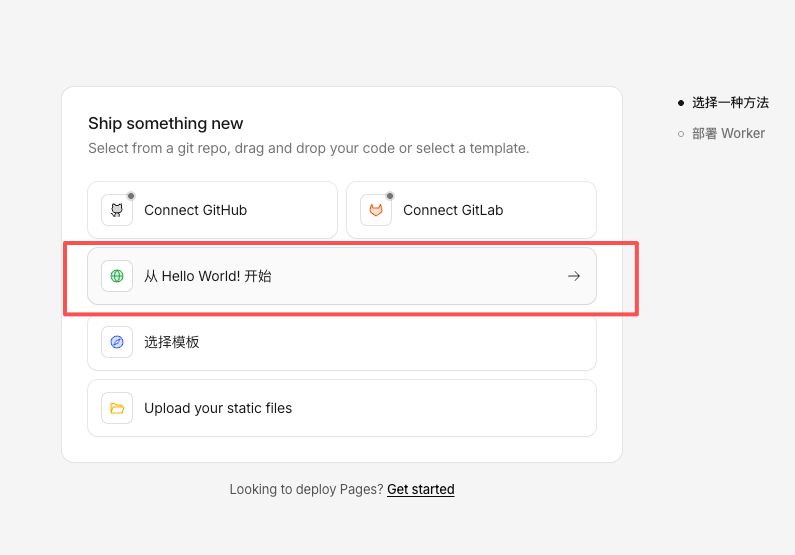Viewport: 795px width, 555px height.
Task: Select Upload your static files option
Action: point(218,408)
